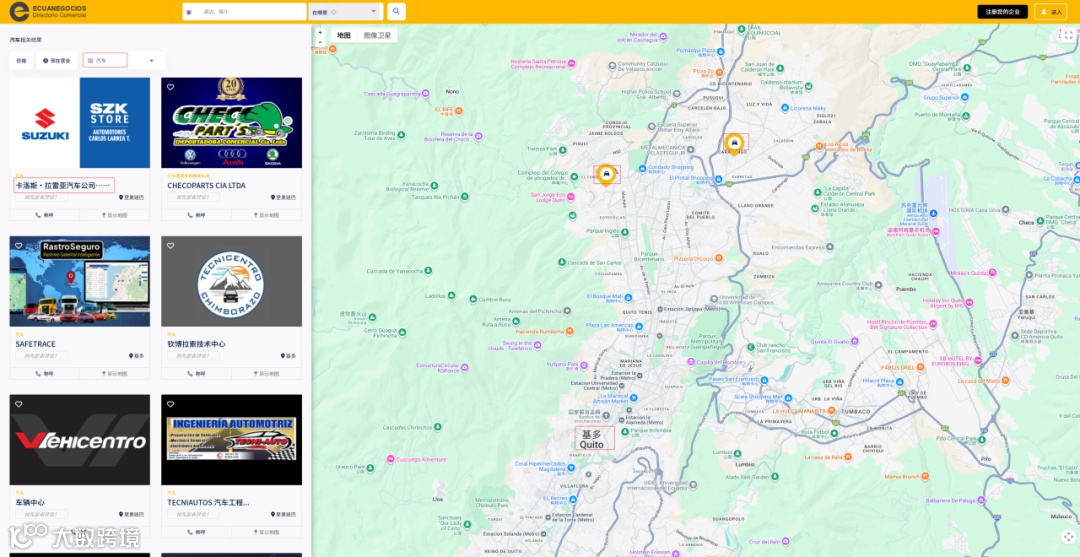Zoom out the map with the minus
Screen dimensions: 1080x557
[320, 42]
